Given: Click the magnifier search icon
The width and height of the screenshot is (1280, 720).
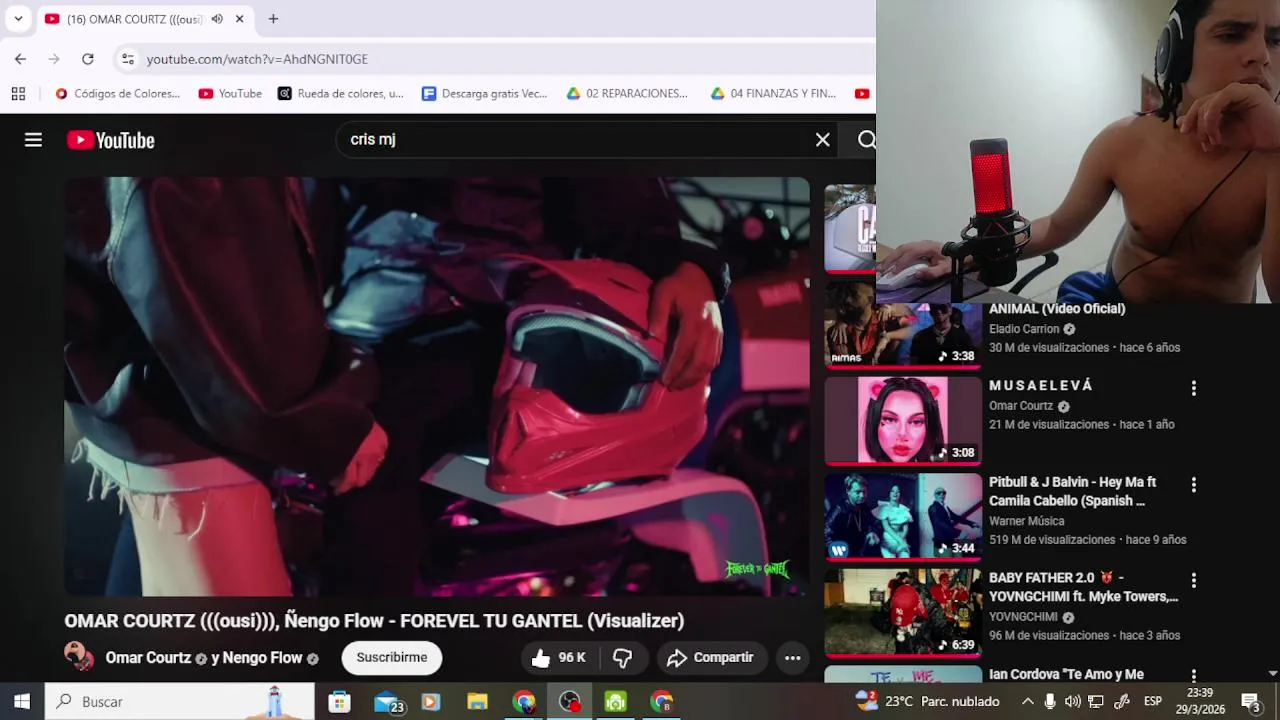Looking at the screenshot, I should coord(866,140).
